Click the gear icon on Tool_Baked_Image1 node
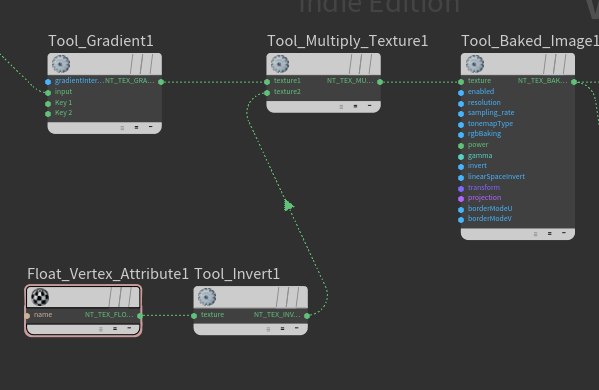This screenshot has width=599, height=390. tap(474, 64)
